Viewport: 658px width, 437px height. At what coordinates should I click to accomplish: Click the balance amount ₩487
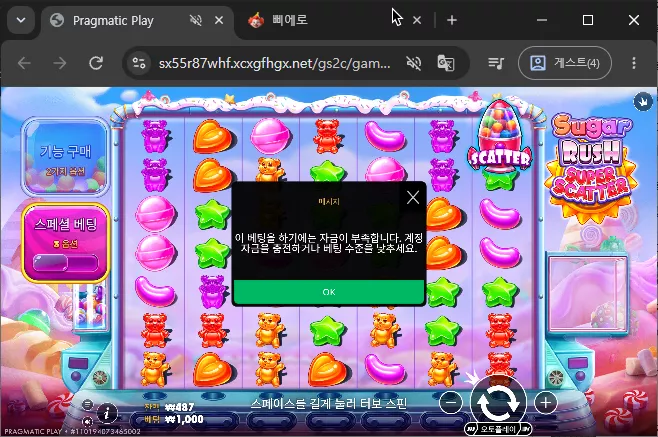[x=179, y=407]
